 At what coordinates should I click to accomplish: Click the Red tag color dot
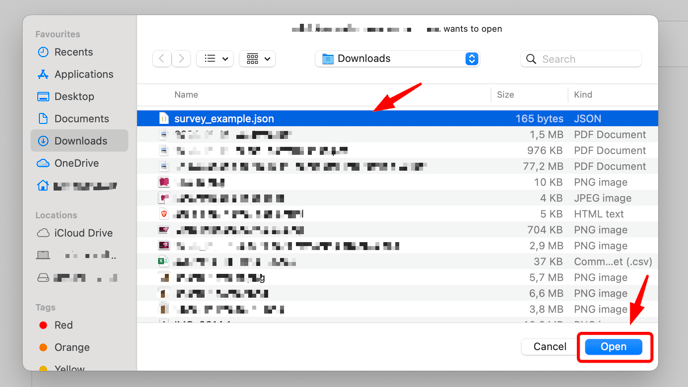[x=43, y=325]
